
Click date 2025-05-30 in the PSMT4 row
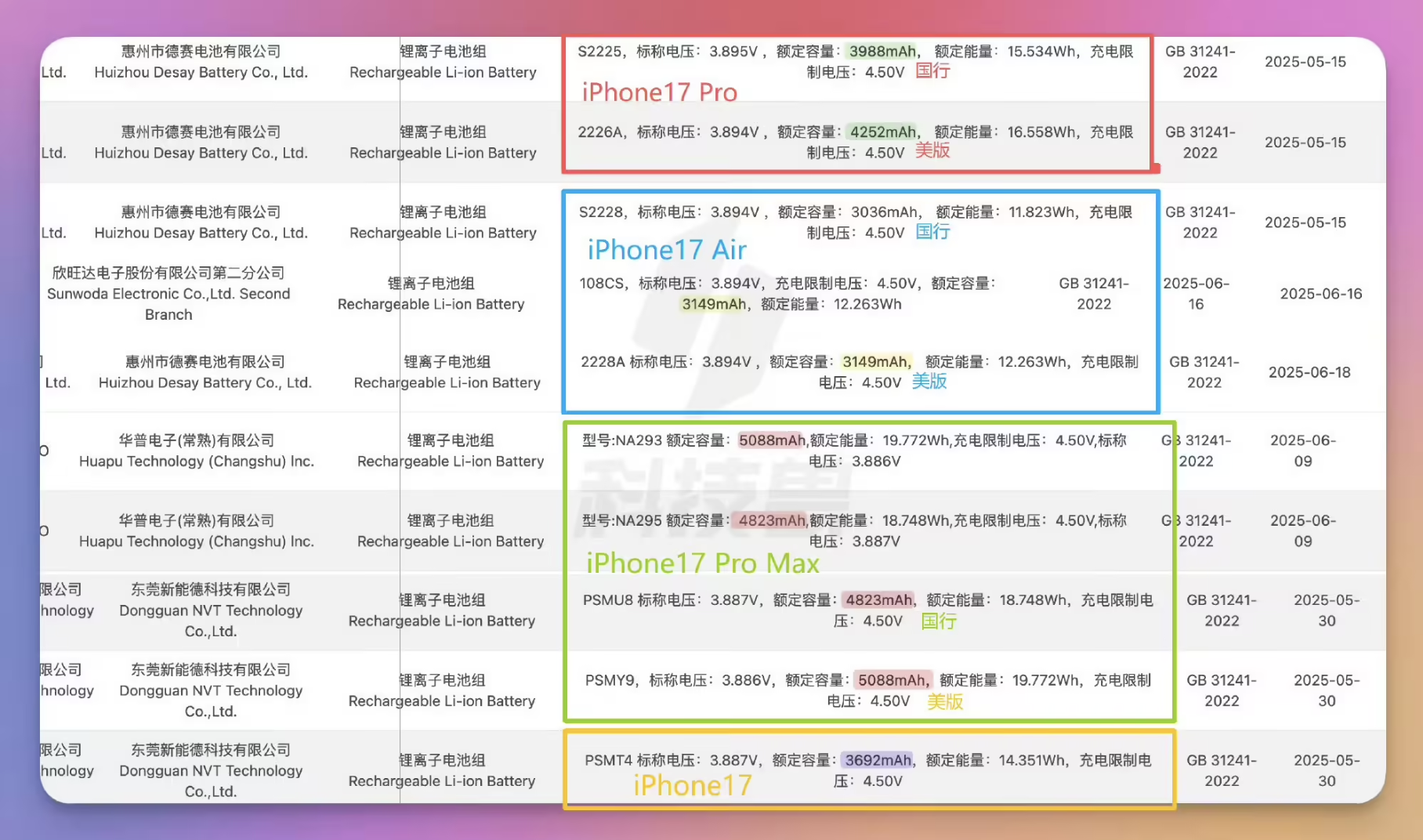[x=1327, y=770]
